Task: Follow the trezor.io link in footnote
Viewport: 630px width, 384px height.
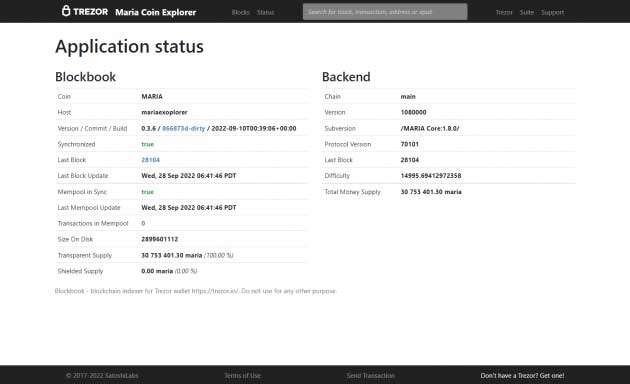Action: click(215, 291)
